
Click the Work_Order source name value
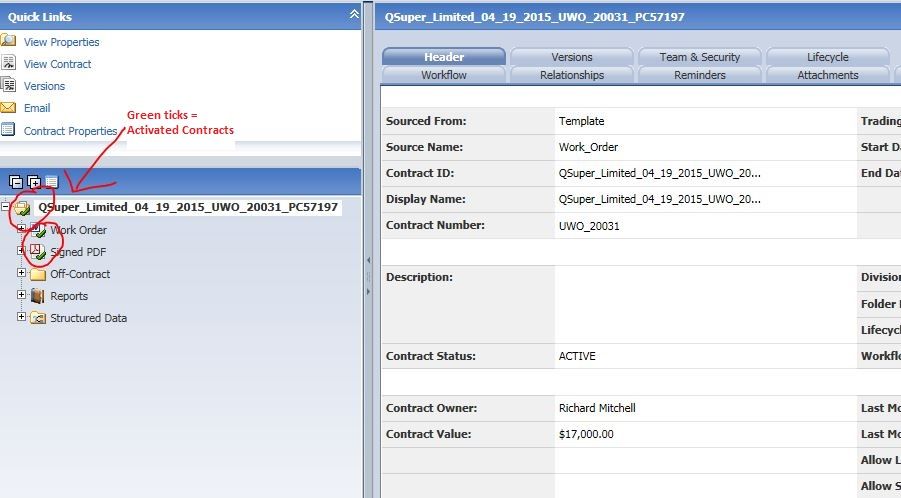click(588, 147)
